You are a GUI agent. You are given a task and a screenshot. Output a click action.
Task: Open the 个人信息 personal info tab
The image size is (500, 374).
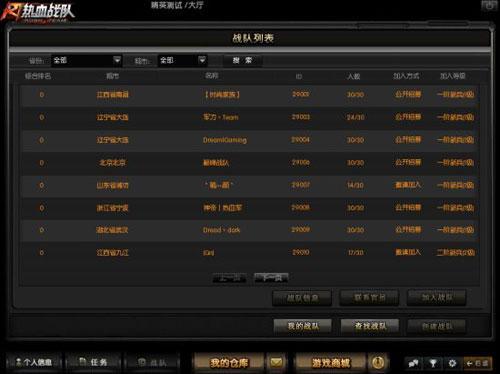[34, 362]
